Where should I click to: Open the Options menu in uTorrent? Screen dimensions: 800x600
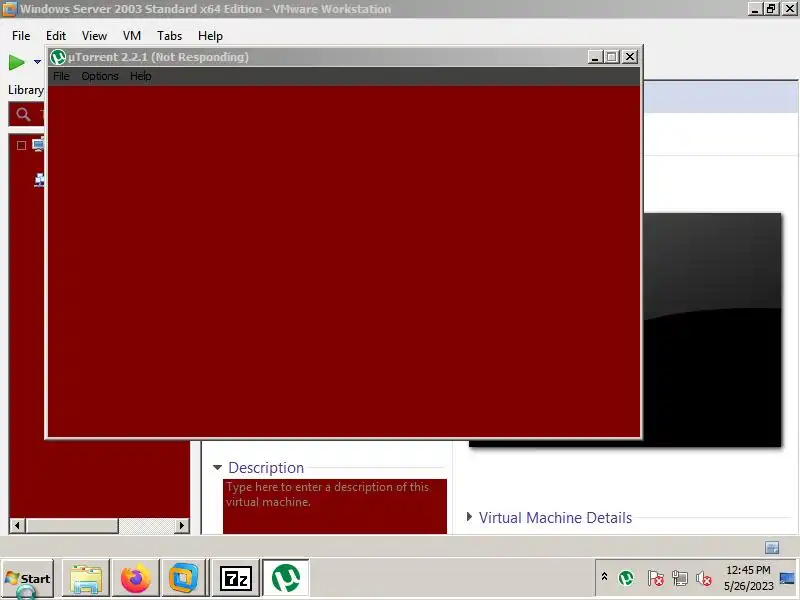click(100, 76)
